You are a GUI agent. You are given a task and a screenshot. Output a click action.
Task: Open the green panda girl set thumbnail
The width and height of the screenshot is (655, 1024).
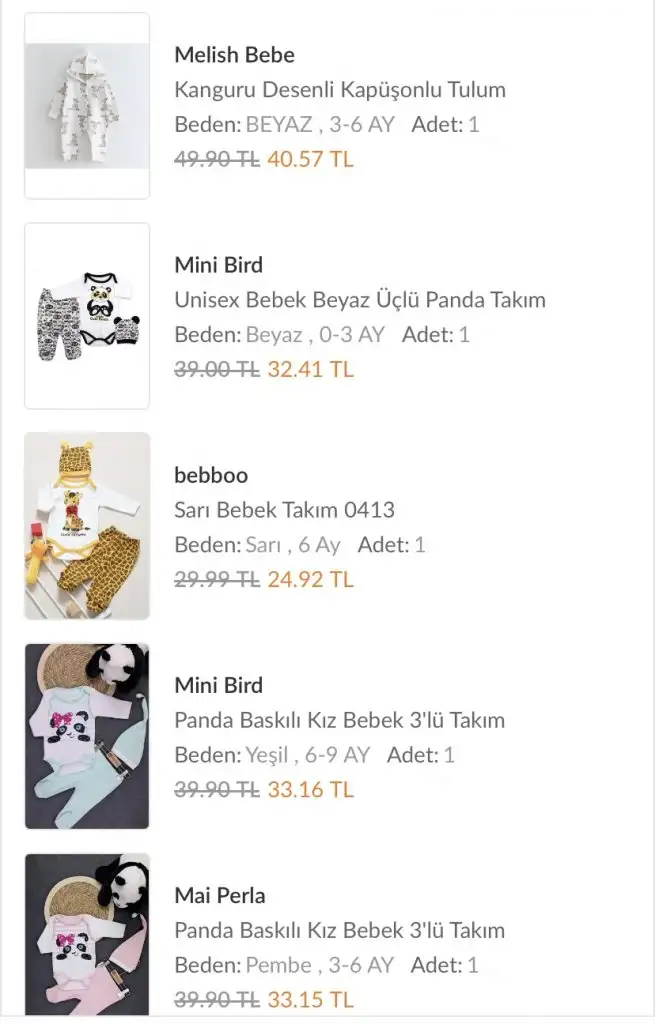pyautogui.click(x=87, y=736)
